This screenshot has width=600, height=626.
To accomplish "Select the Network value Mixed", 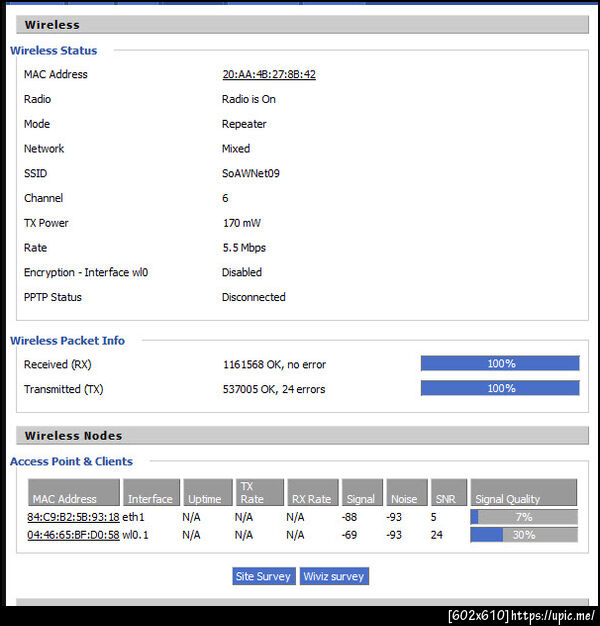I will coord(236,149).
